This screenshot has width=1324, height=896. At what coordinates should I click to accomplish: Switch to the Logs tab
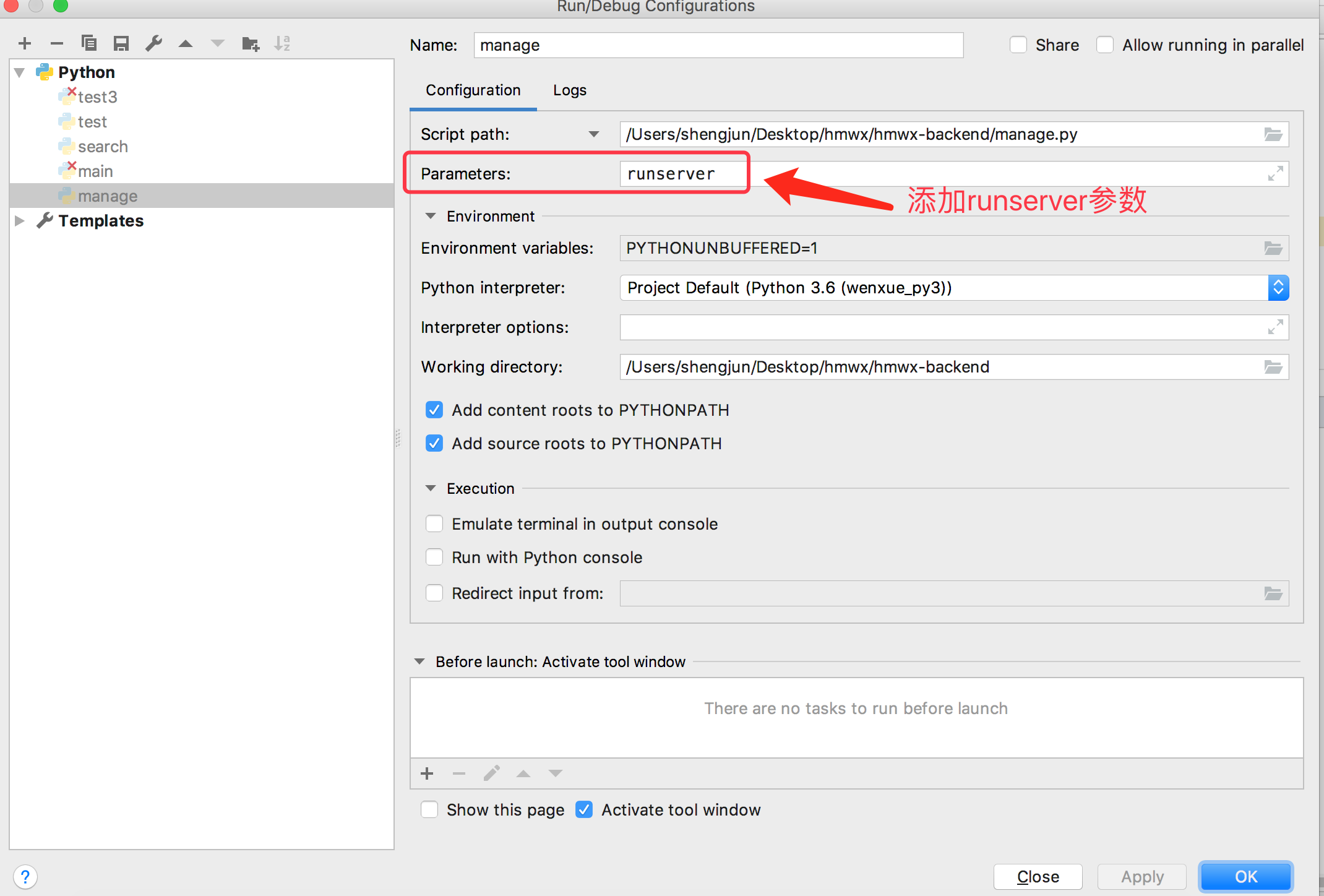569,90
